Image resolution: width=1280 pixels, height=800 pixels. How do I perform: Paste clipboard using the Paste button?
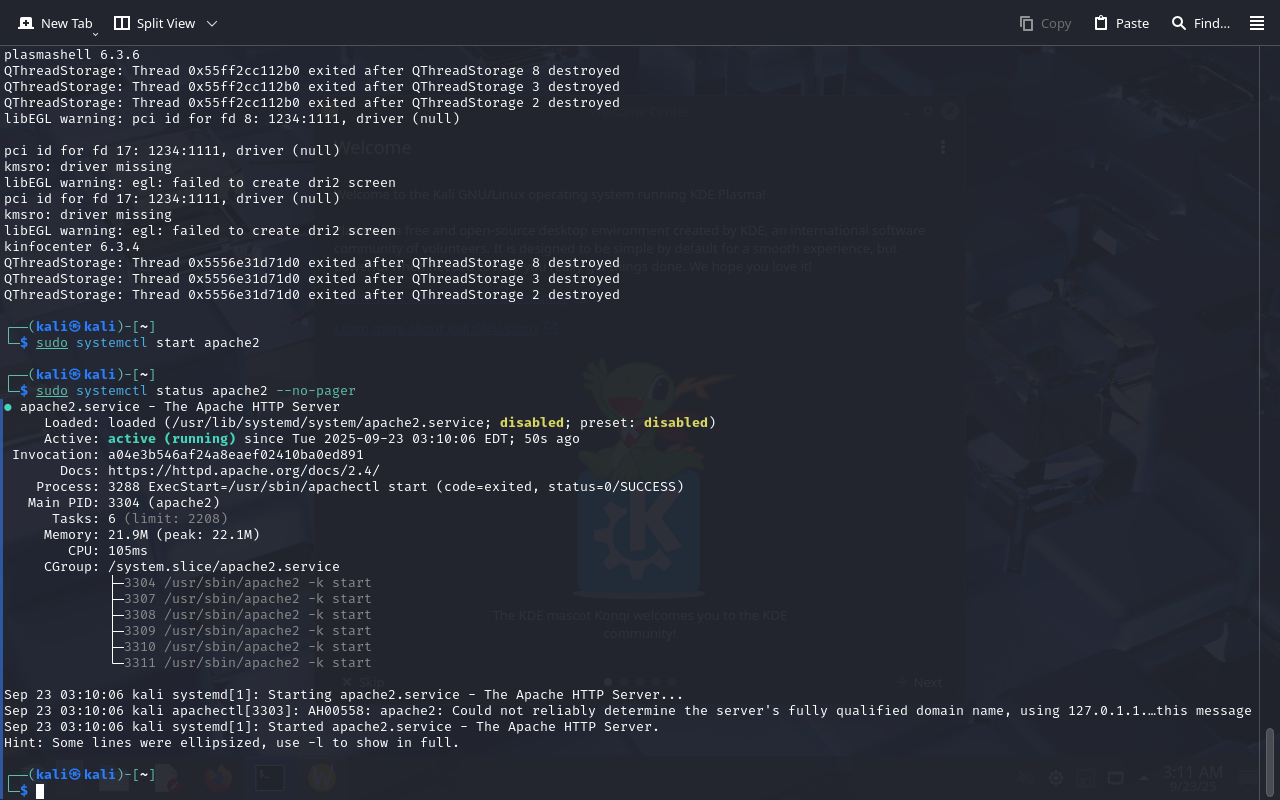pos(1121,23)
